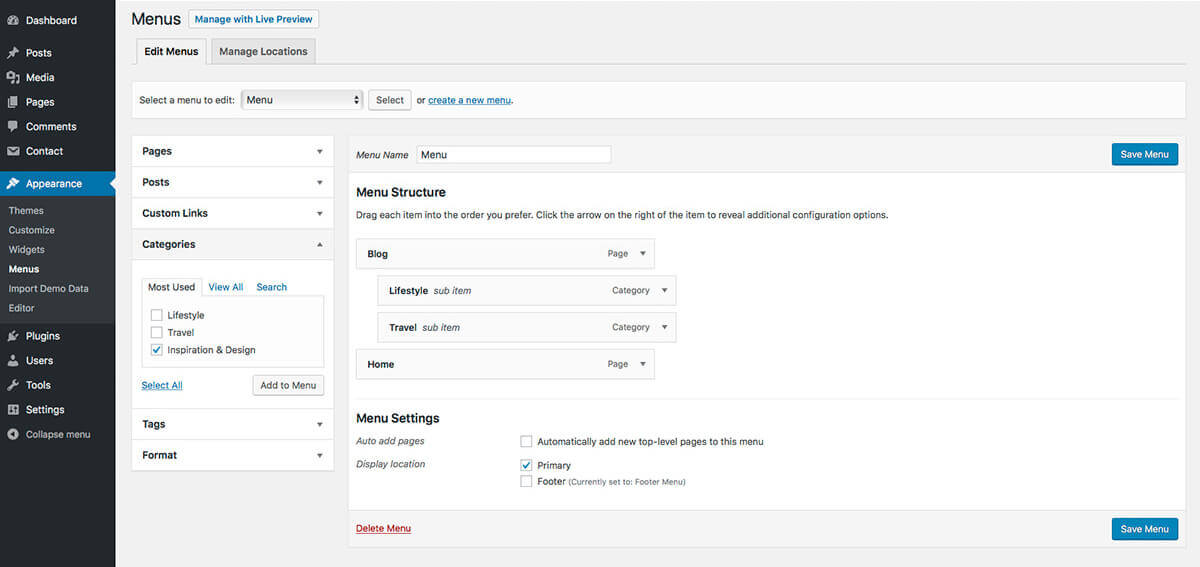Click the Add to Menu button
The image size is (1200, 567).
click(288, 385)
